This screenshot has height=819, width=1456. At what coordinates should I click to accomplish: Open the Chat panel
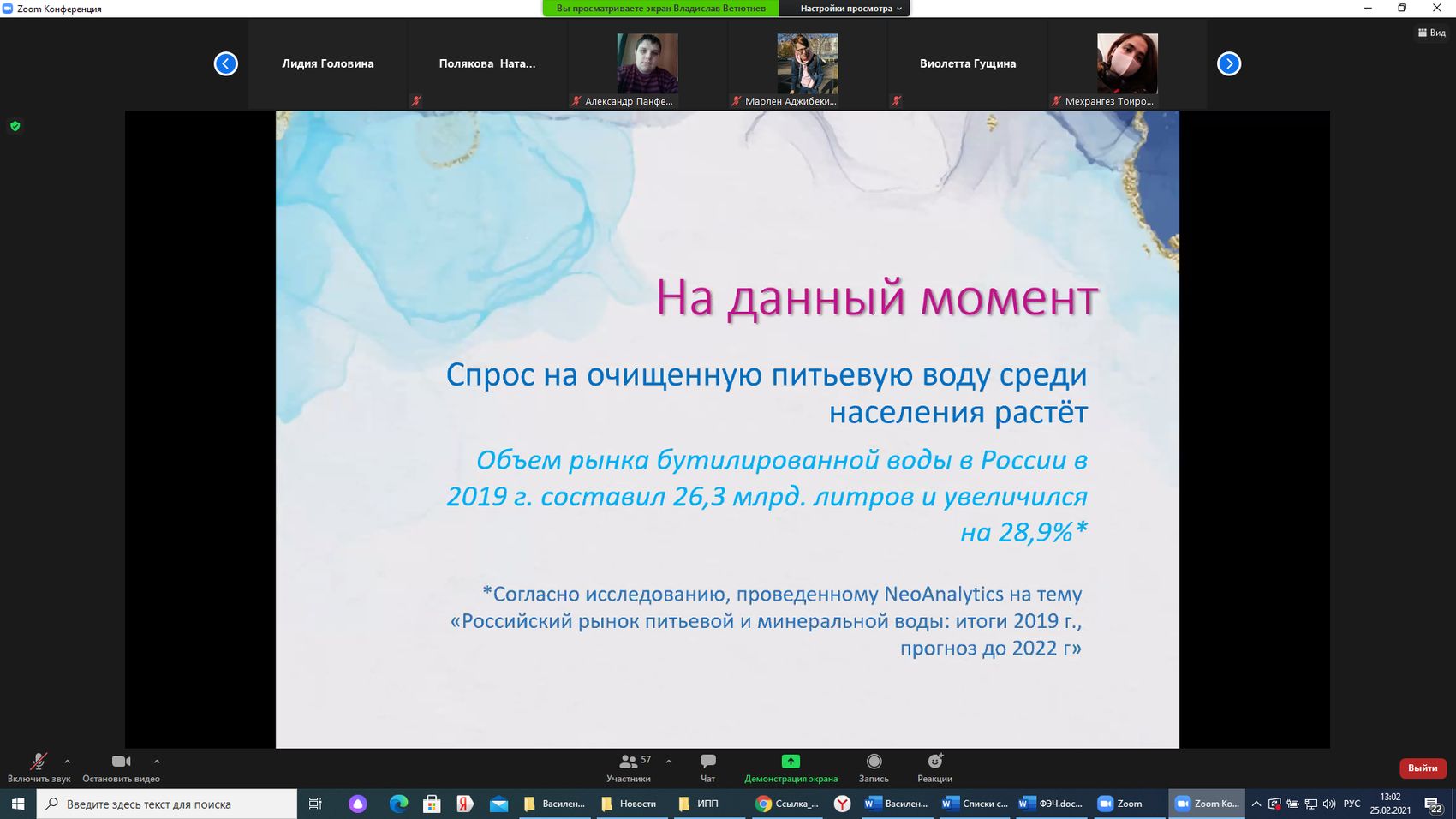[707, 762]
